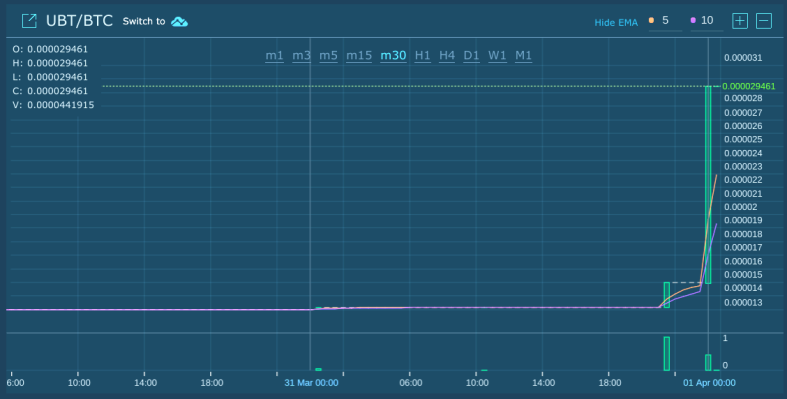Select the m3 timeframe
This screenshot has height=399, width=787.
click(x=302, y=56)
